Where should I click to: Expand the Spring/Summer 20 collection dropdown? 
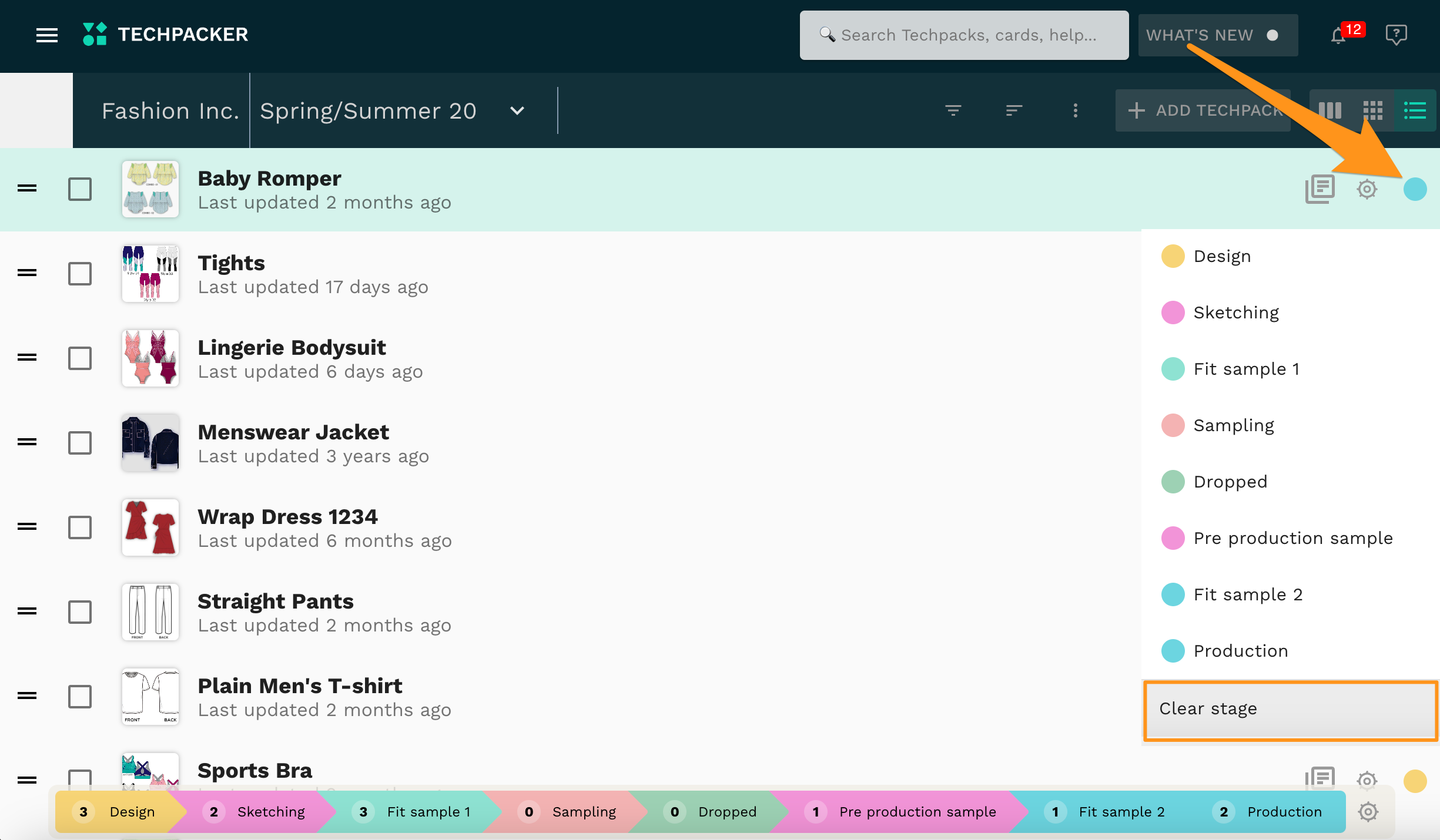tap(517, 110)
